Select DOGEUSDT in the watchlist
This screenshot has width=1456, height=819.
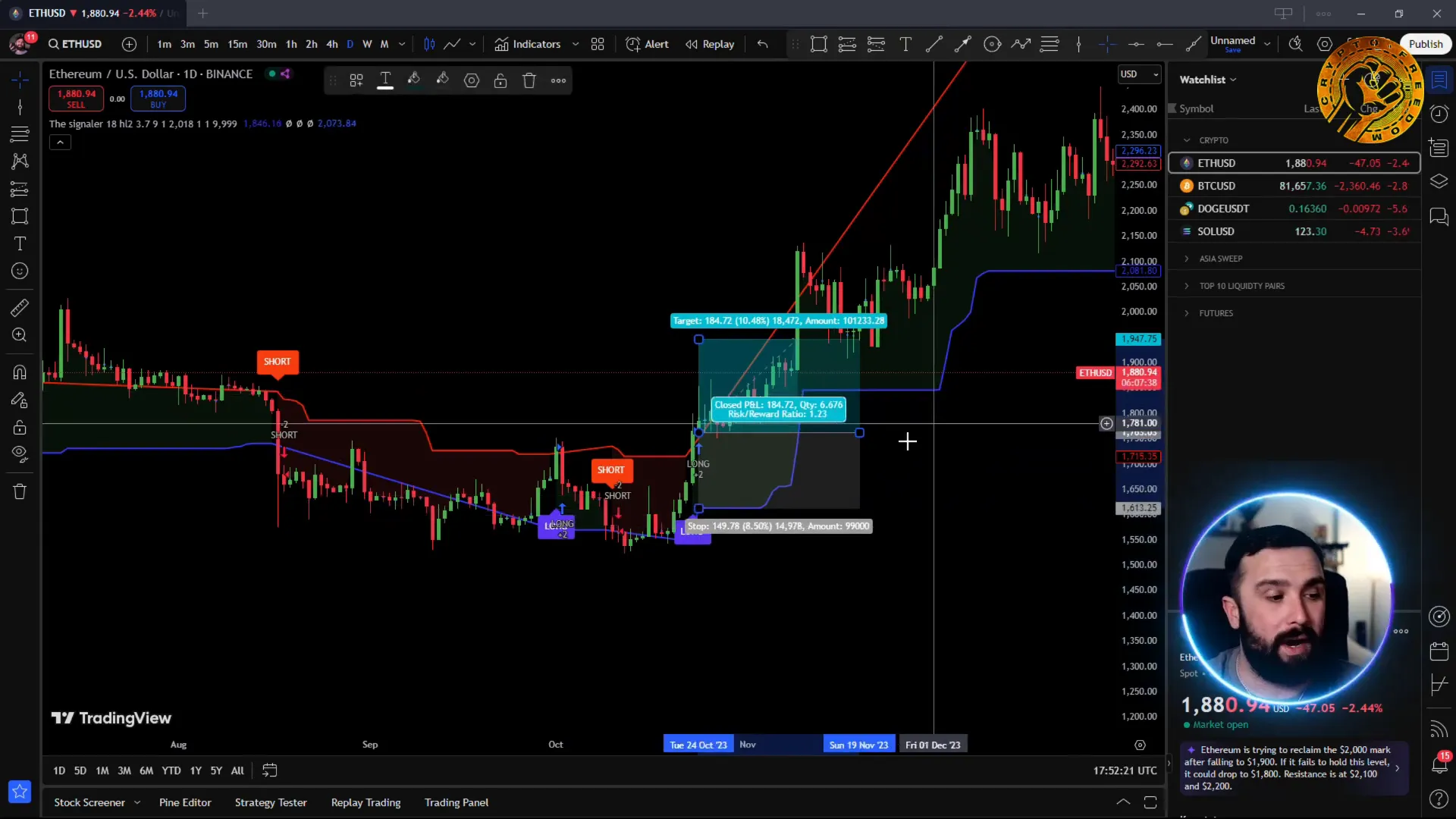(x=1294, y=209)
